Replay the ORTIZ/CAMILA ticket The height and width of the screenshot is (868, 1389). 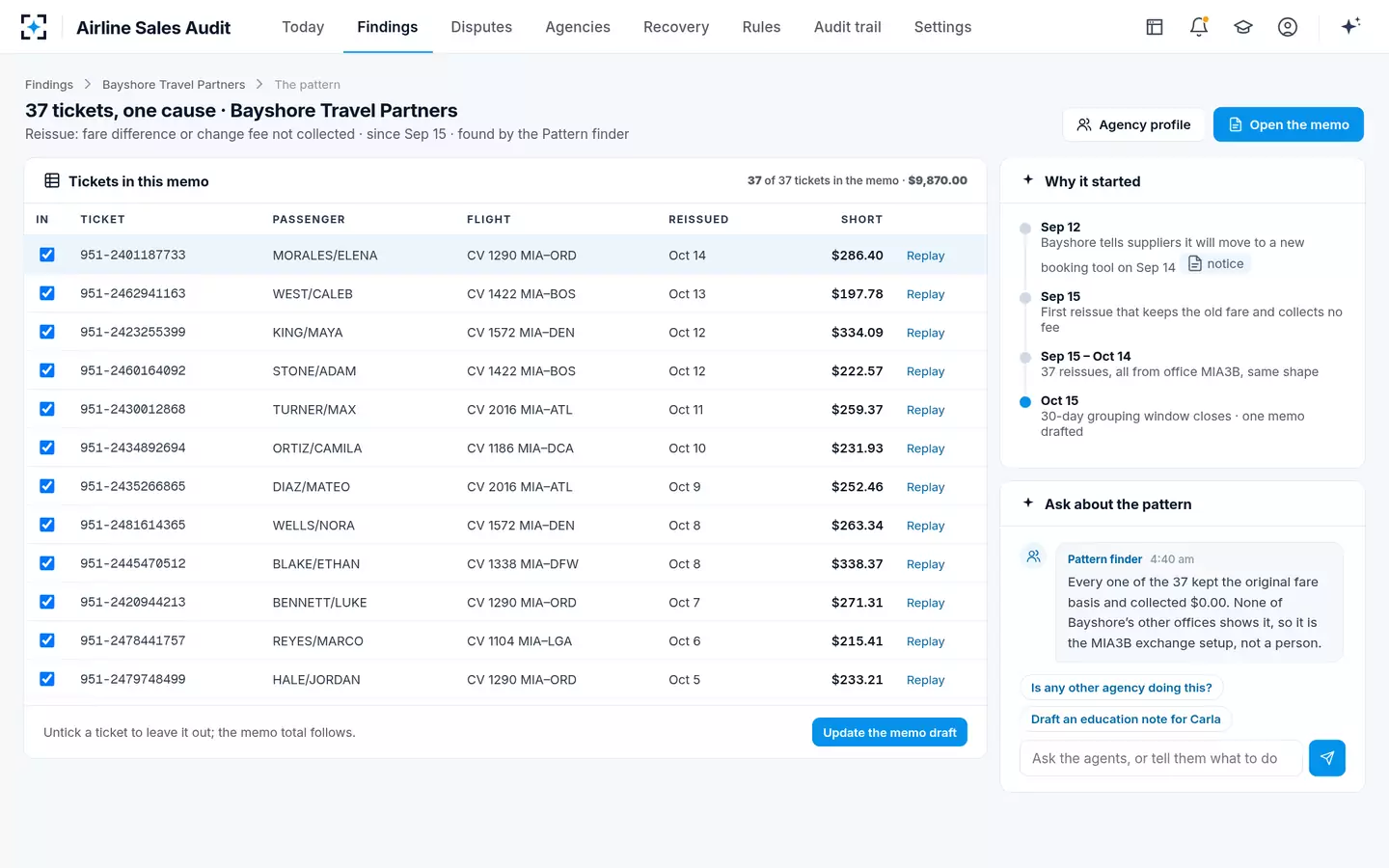[x=925, y=448]
